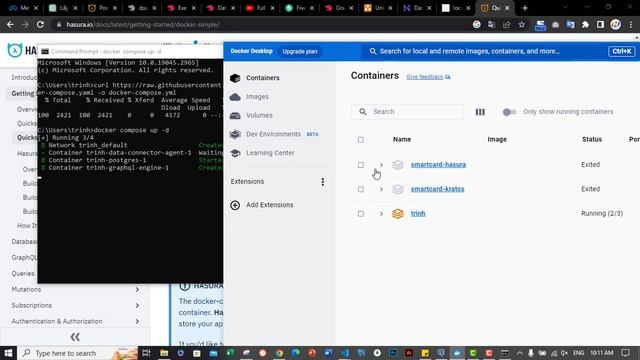Click Add Extensions plus icon
The height and width of the screenshot is (360, 640).
235,205
